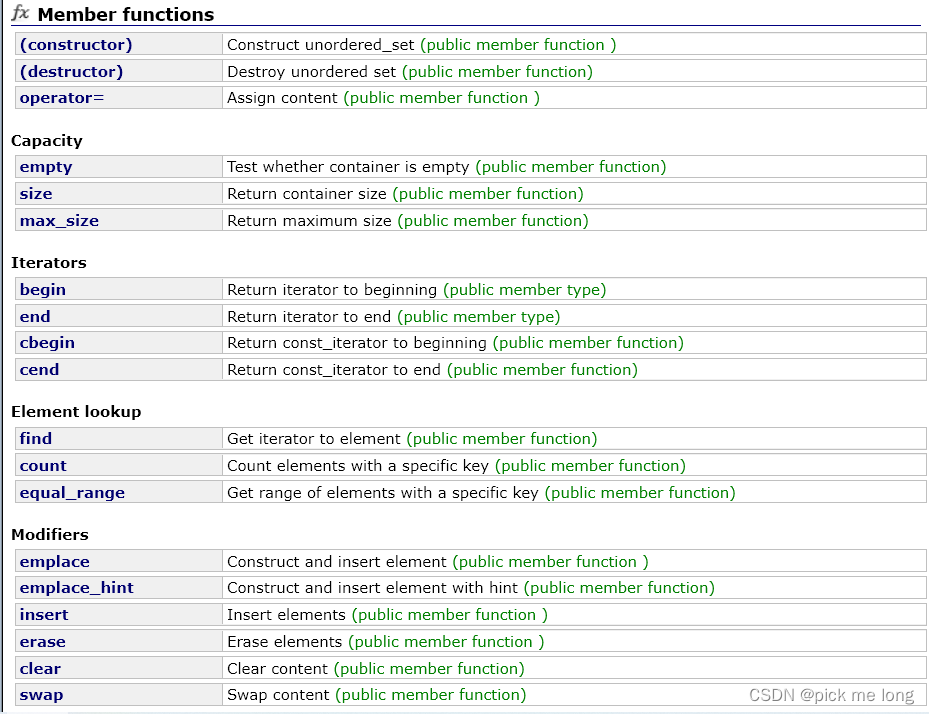Open the (destructor) link
Screen dimensions: 929x714
[x=71, y=72]
